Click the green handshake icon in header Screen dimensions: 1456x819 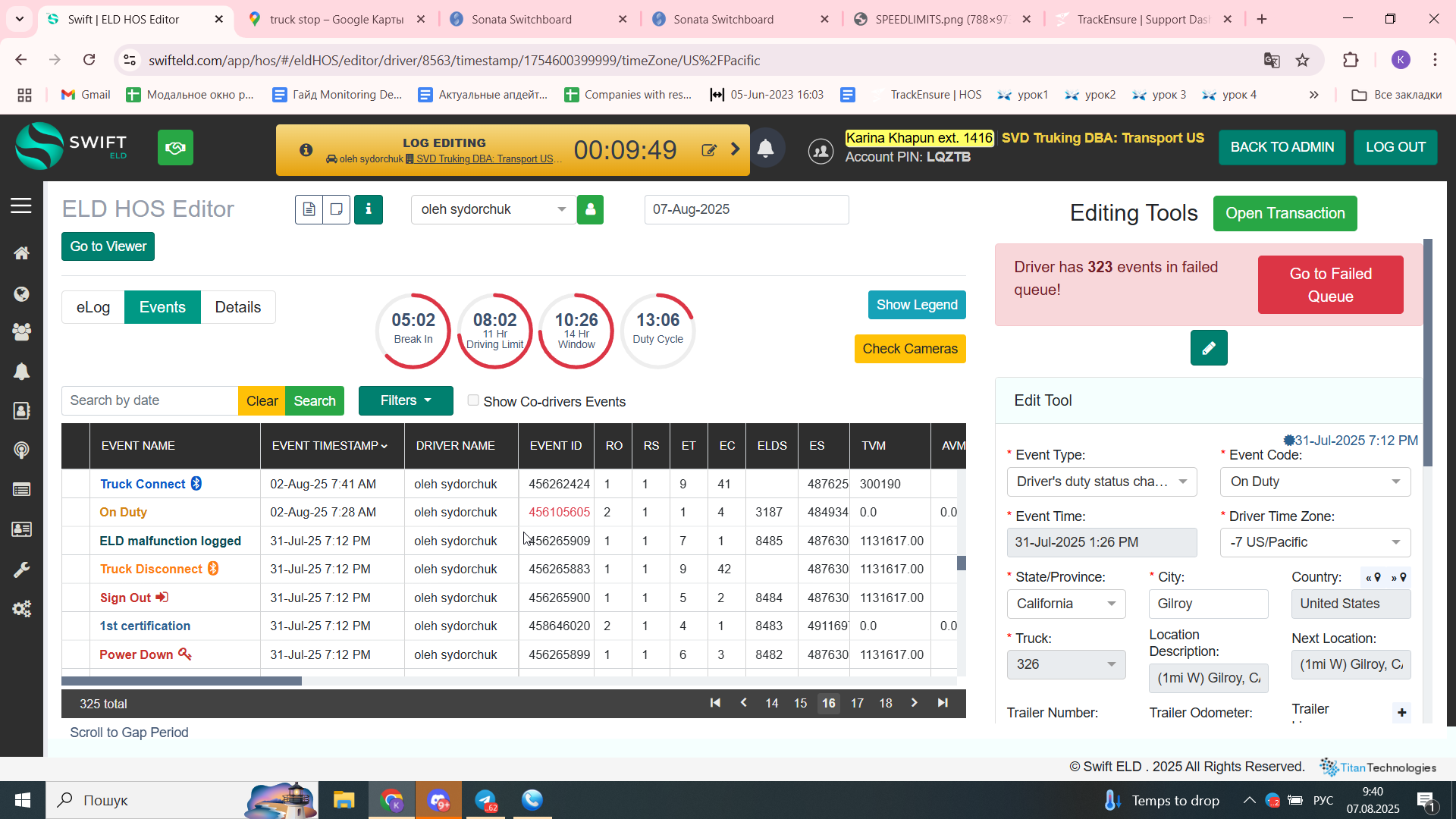(x=175, y=148)
